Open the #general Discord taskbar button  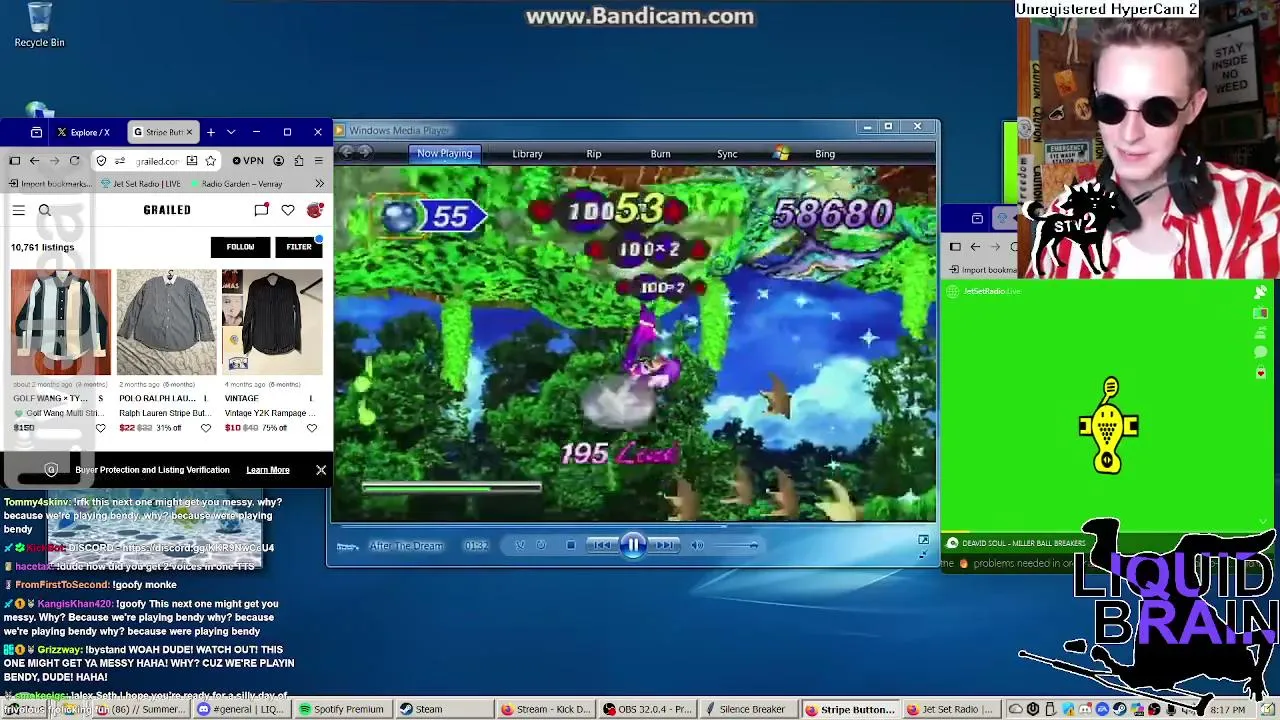click(x=241, y=709)
